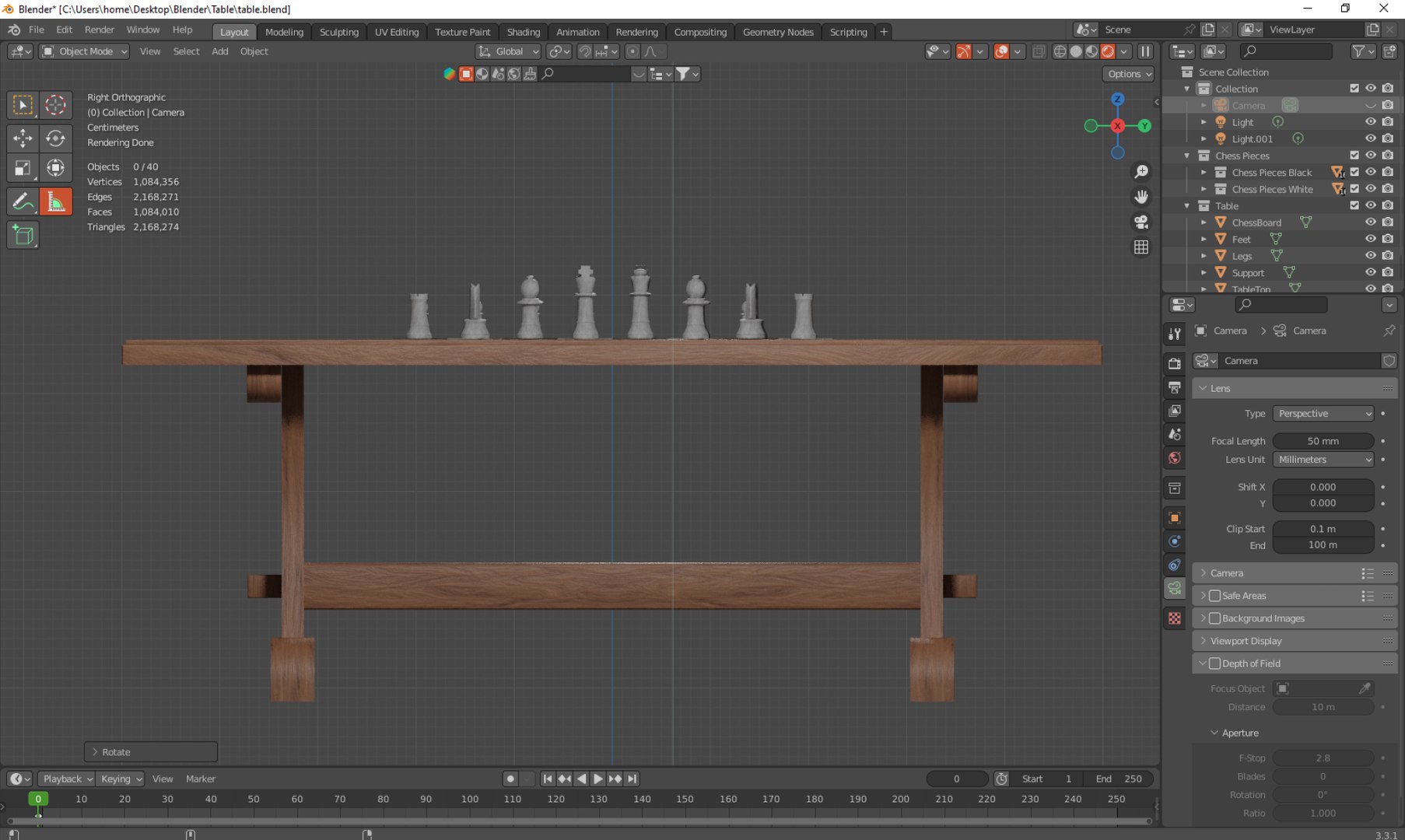This screenshot has height=840, width=1405.
Task: Click the Focal Length 50 mm slider
Action: [x=1323, y=441]
